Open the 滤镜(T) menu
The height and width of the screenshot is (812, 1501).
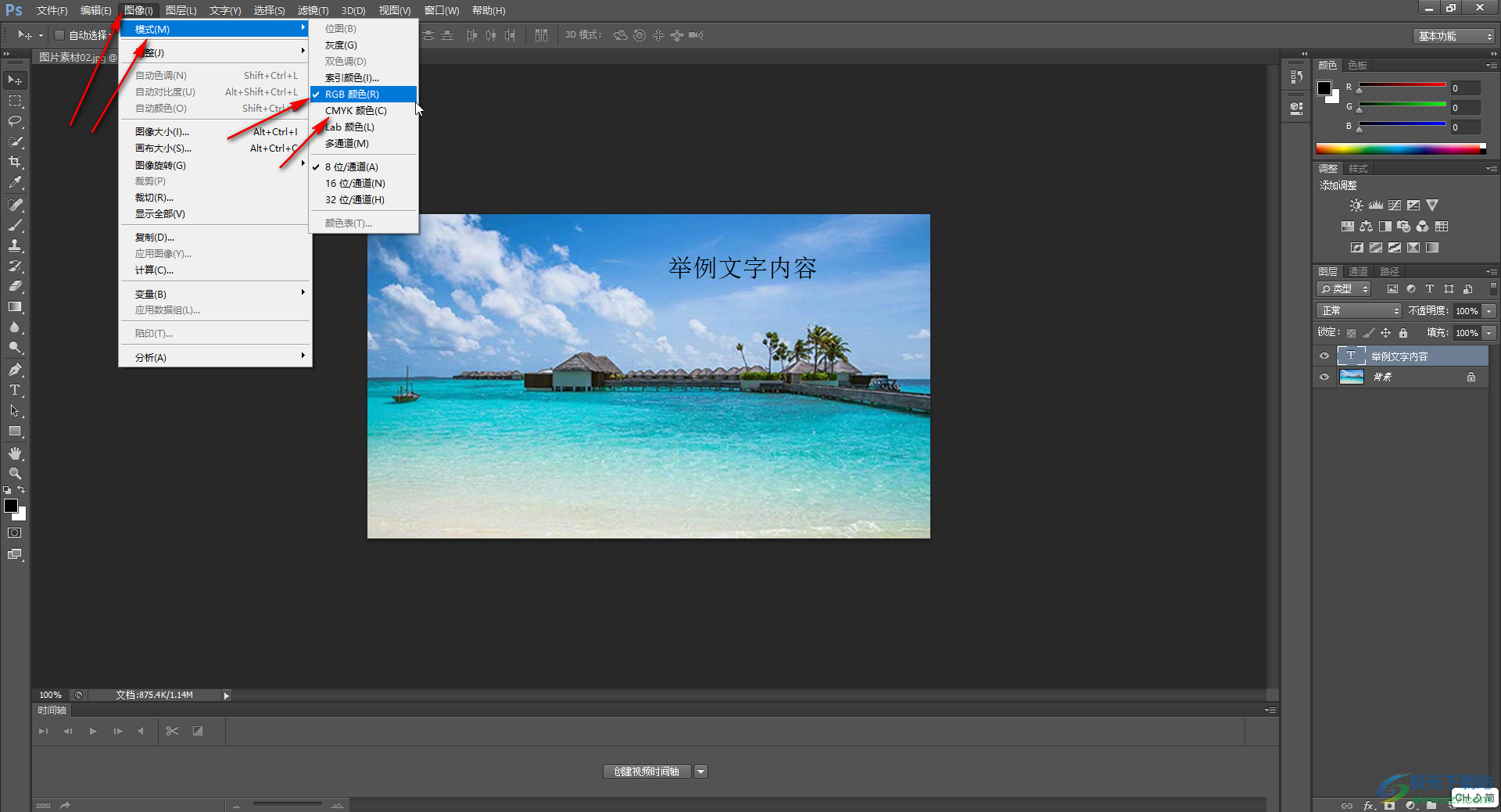[x=313, y=10]
